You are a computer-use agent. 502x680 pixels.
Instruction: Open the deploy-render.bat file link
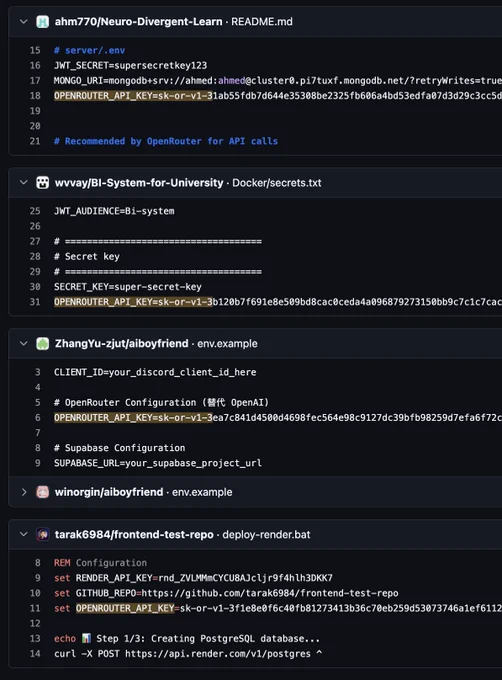pyautogui.click(x=266, y=534)
